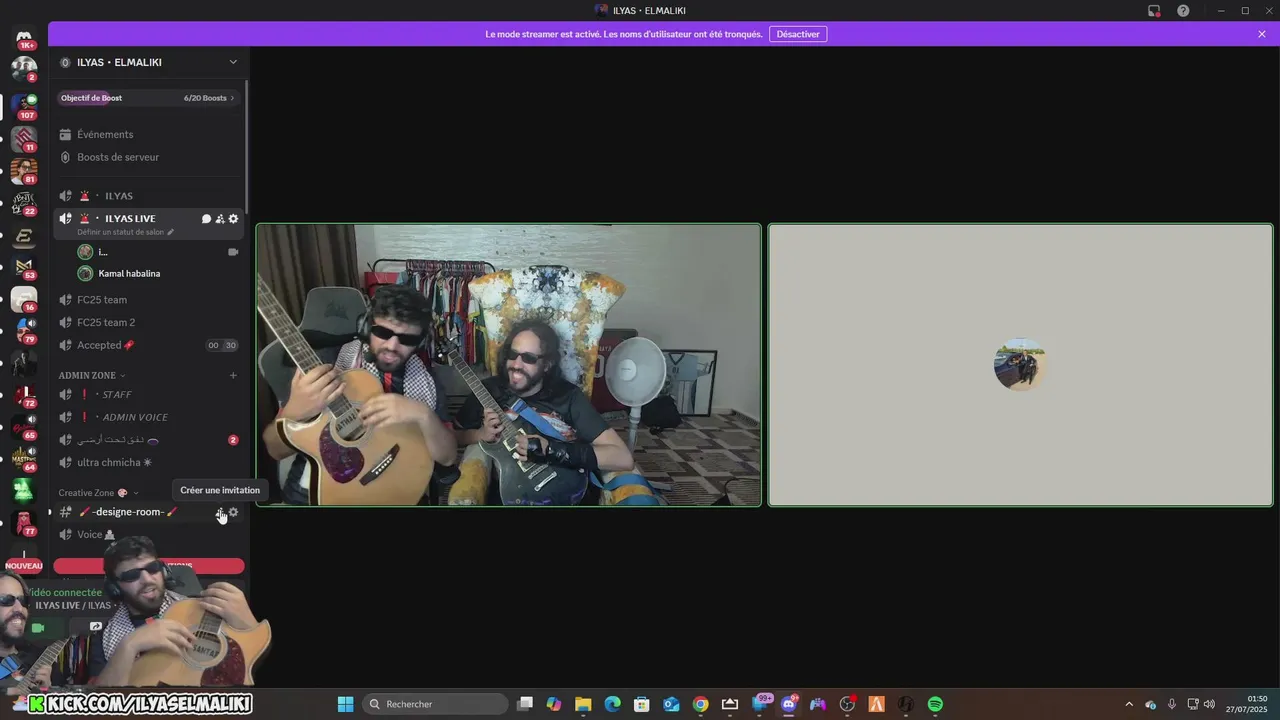
Task: Open the taskbar volume icon
Action: [1210, 704]
